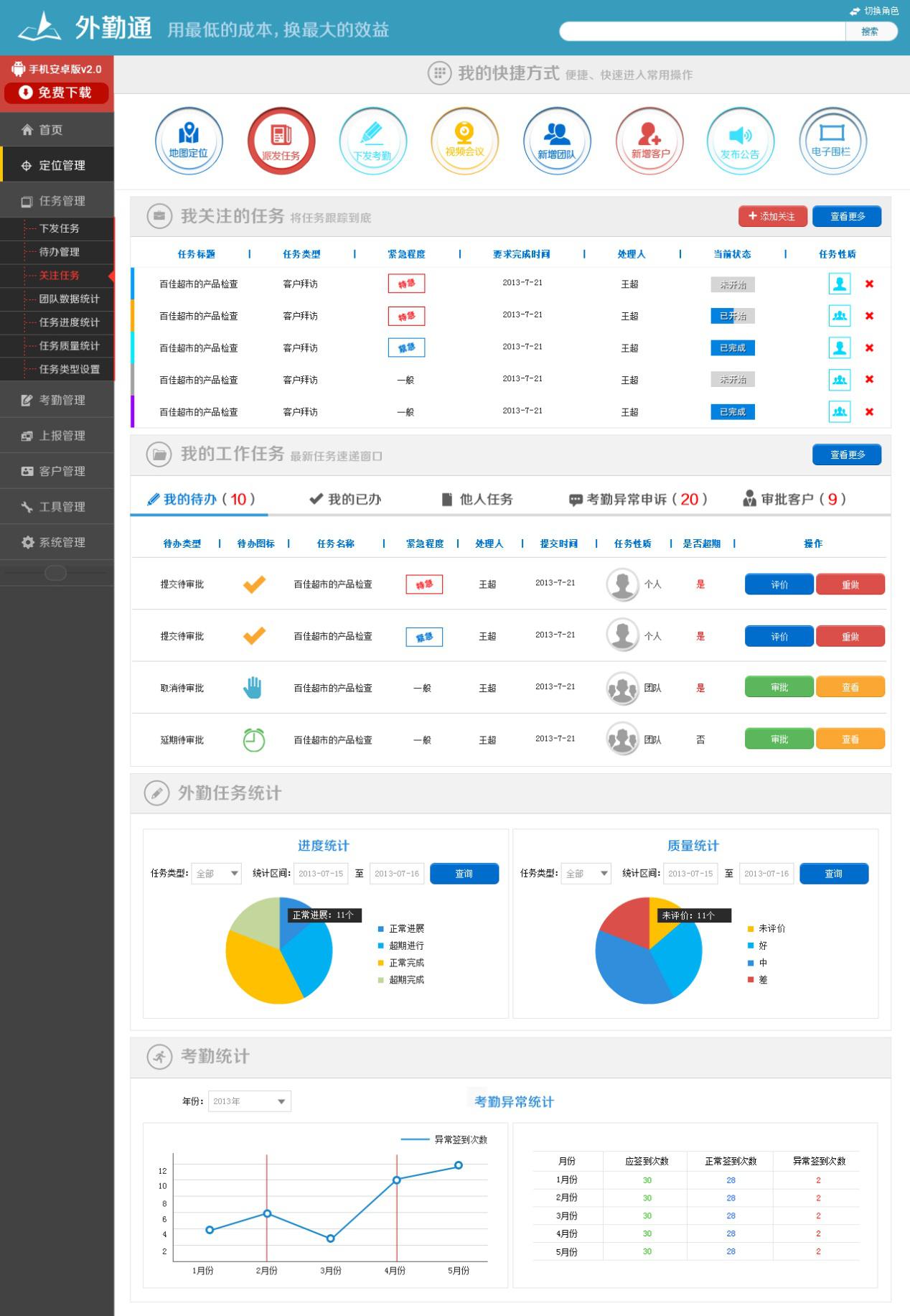910x1316 pixels.
Task: Select 待办管理 in the sidebar submenu
Action: pyautogui.click(x=60, y=252)
